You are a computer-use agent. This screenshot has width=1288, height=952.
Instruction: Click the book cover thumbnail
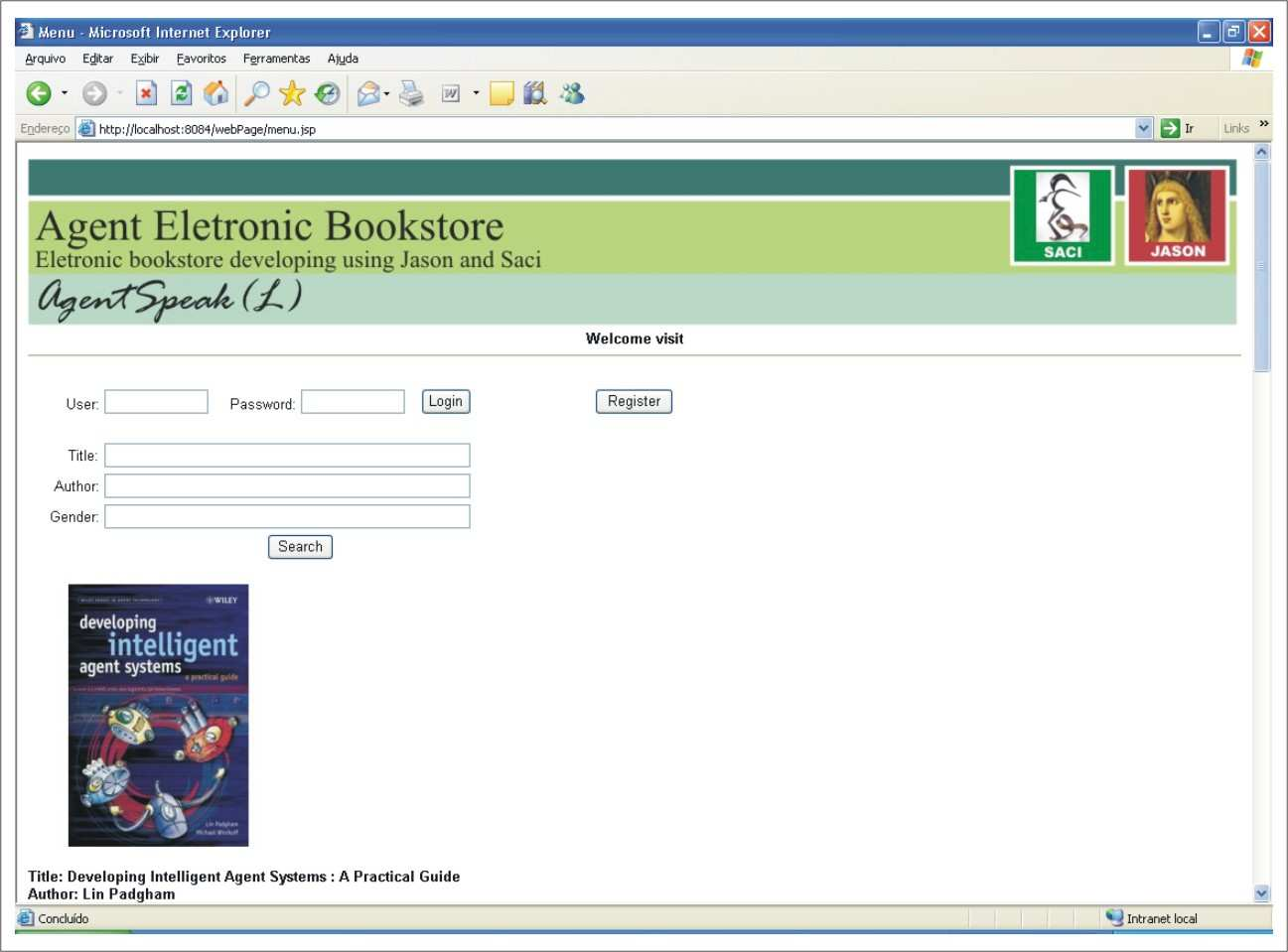pyautogui.click(x=158, y=716)
